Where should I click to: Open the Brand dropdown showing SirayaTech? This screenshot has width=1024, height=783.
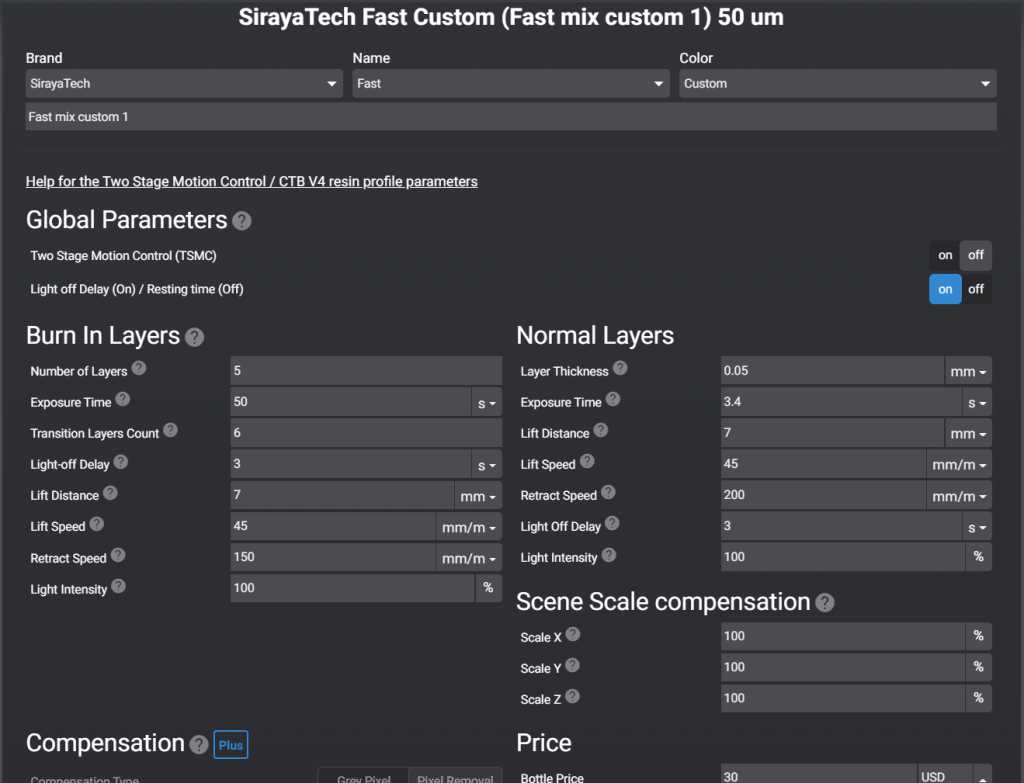click(x=184, y=84)
